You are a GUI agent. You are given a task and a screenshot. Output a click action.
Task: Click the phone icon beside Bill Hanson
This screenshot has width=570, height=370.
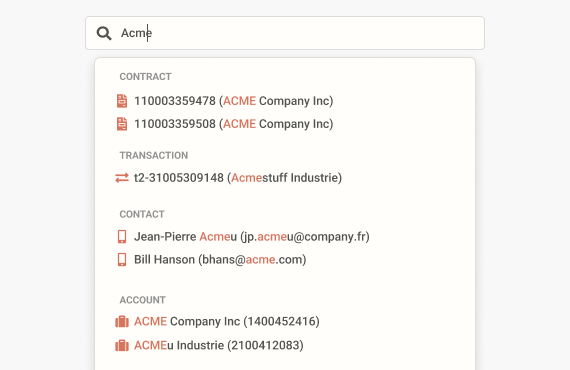[x=122, y=260]
